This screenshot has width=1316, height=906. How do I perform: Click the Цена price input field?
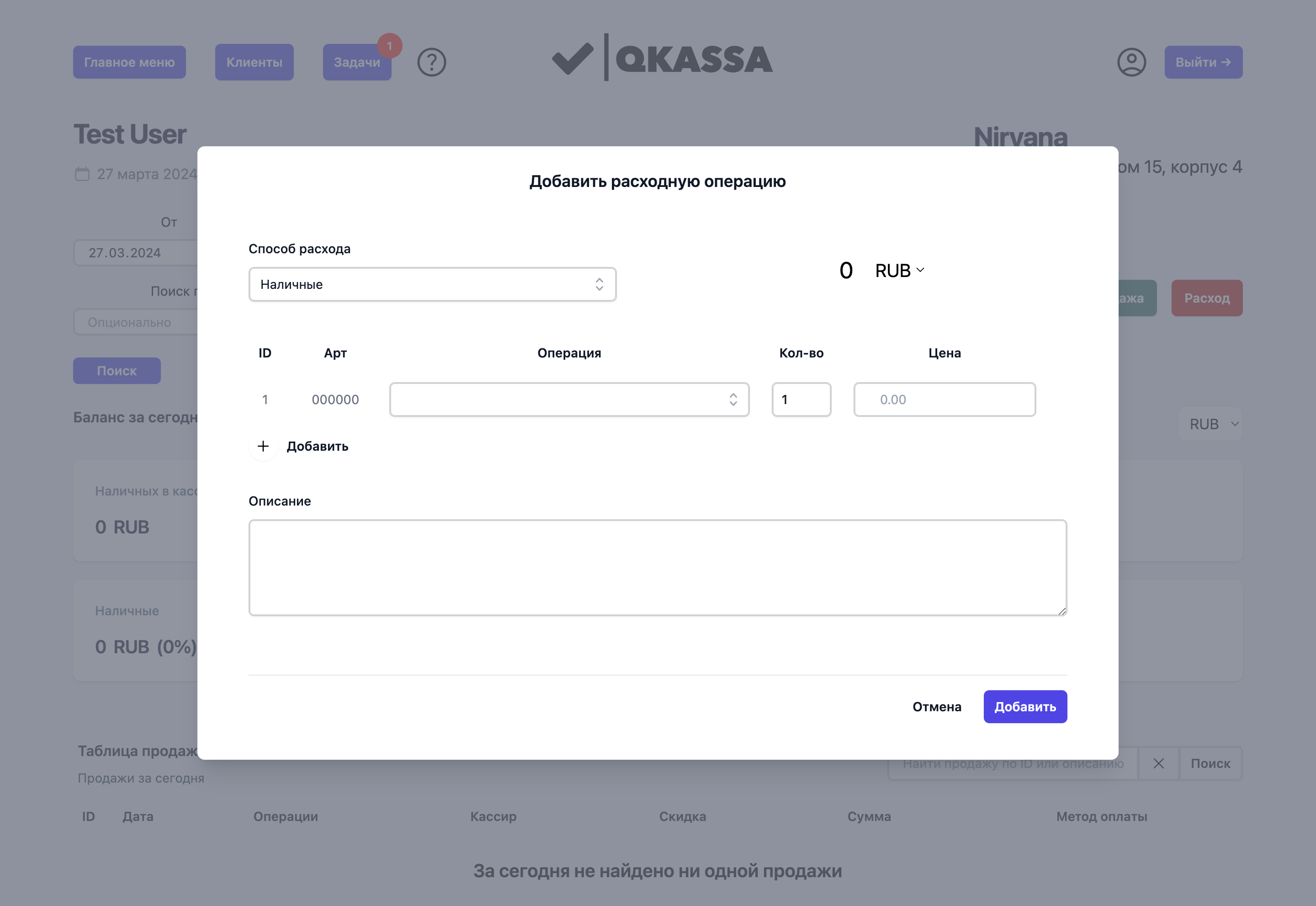pos(945,400)
